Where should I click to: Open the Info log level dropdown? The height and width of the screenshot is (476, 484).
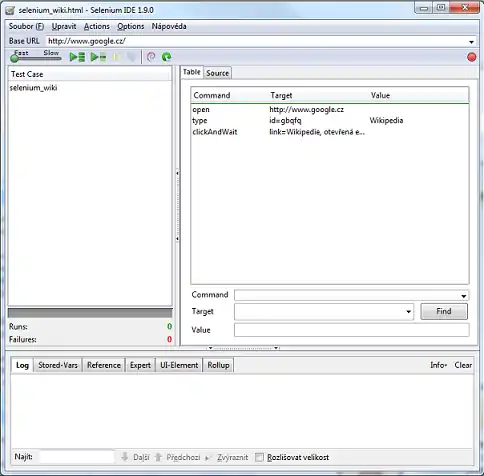point(438,365)
